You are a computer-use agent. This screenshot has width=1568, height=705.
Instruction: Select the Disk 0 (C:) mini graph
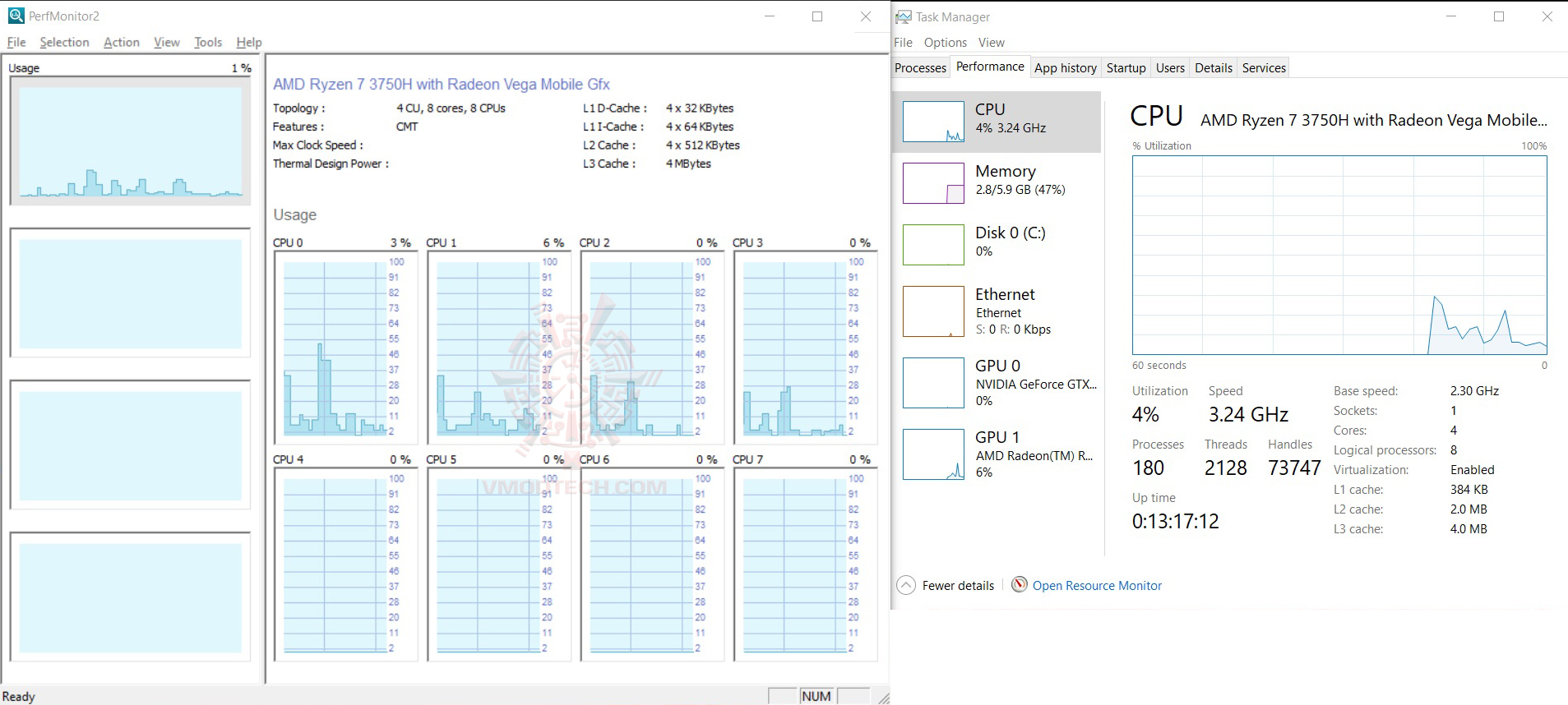(x=933, y=245)
